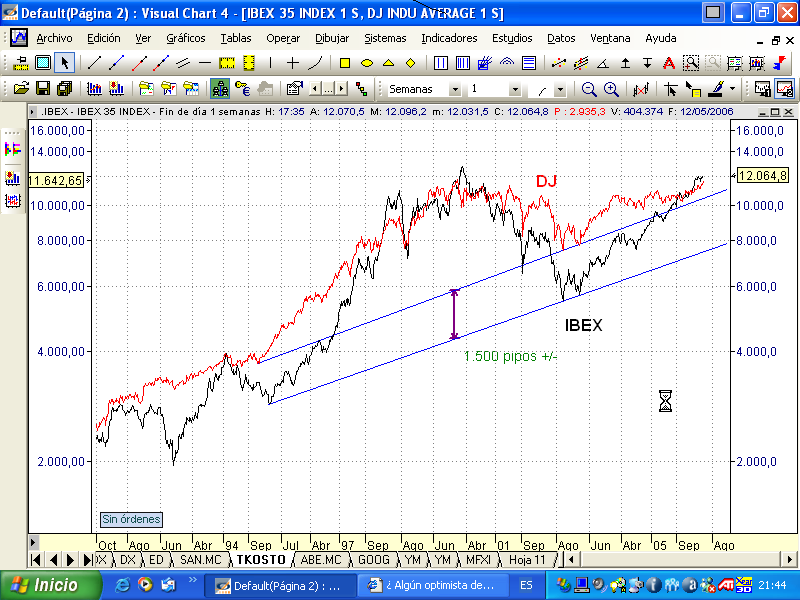The width and height of the screenshot is (800, 600).
Task: Click the delete bars red X icon
Action: [x=641, y=89]
